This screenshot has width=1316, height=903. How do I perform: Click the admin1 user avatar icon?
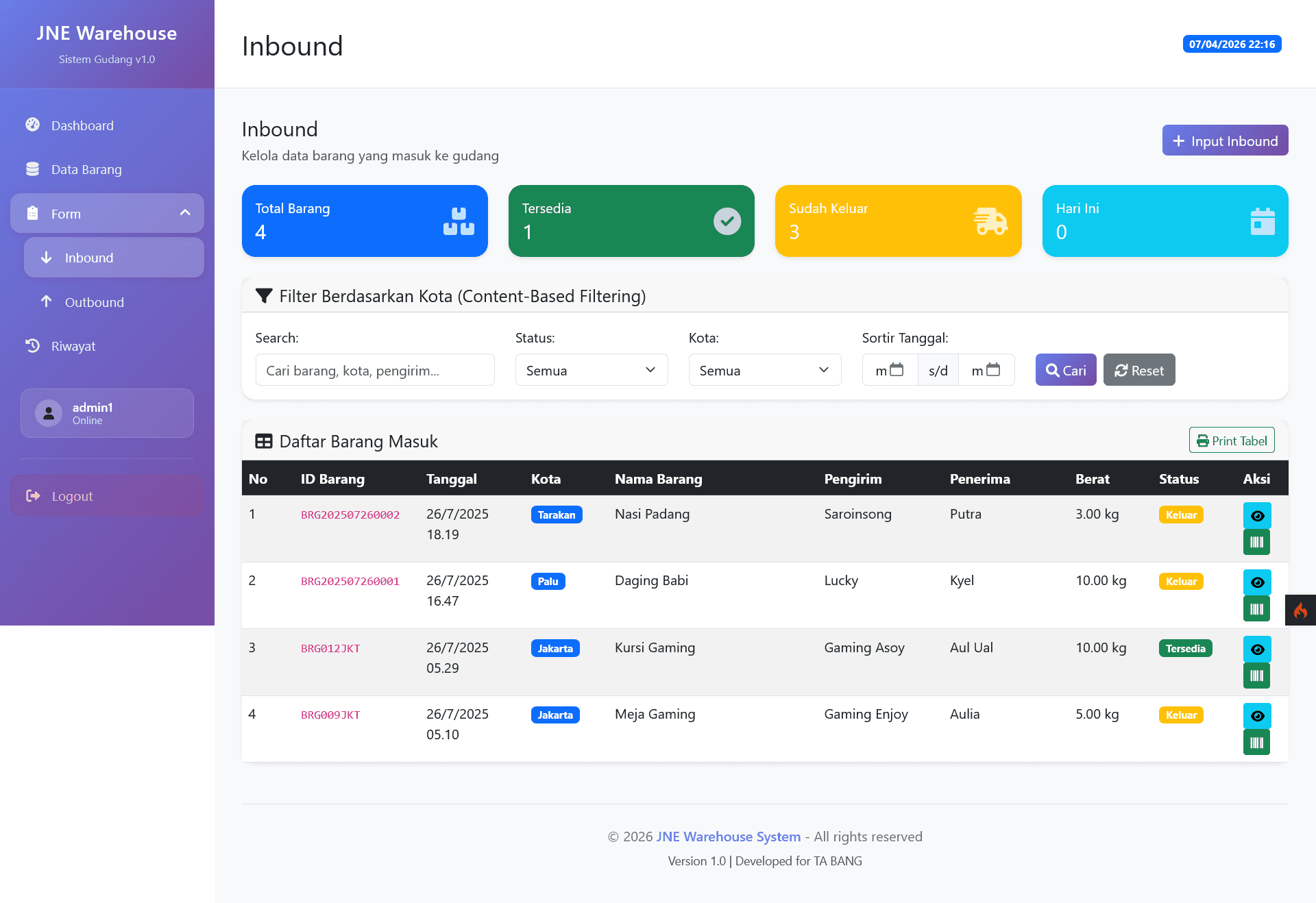click(x=49, y=413)
